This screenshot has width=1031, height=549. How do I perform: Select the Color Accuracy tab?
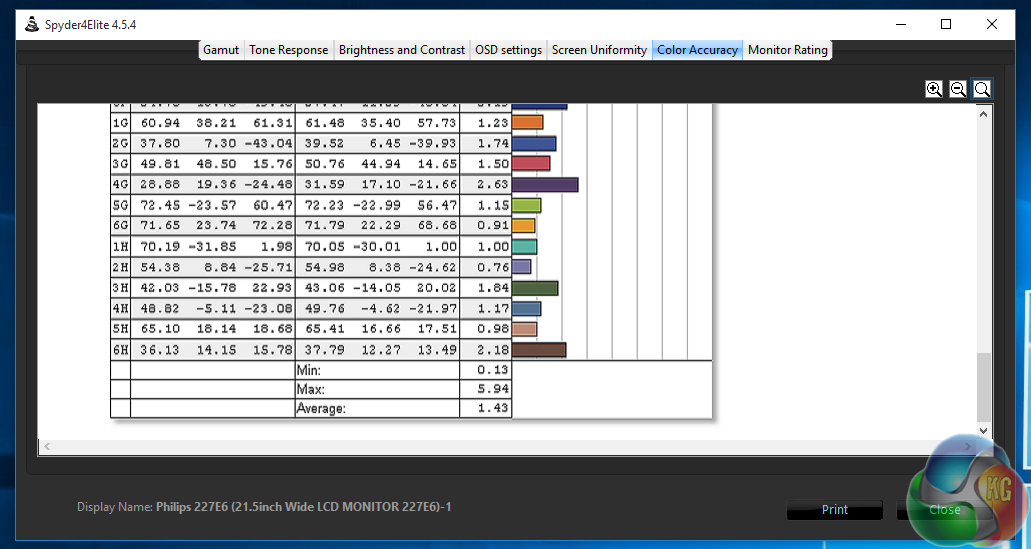tap(698, 50)
